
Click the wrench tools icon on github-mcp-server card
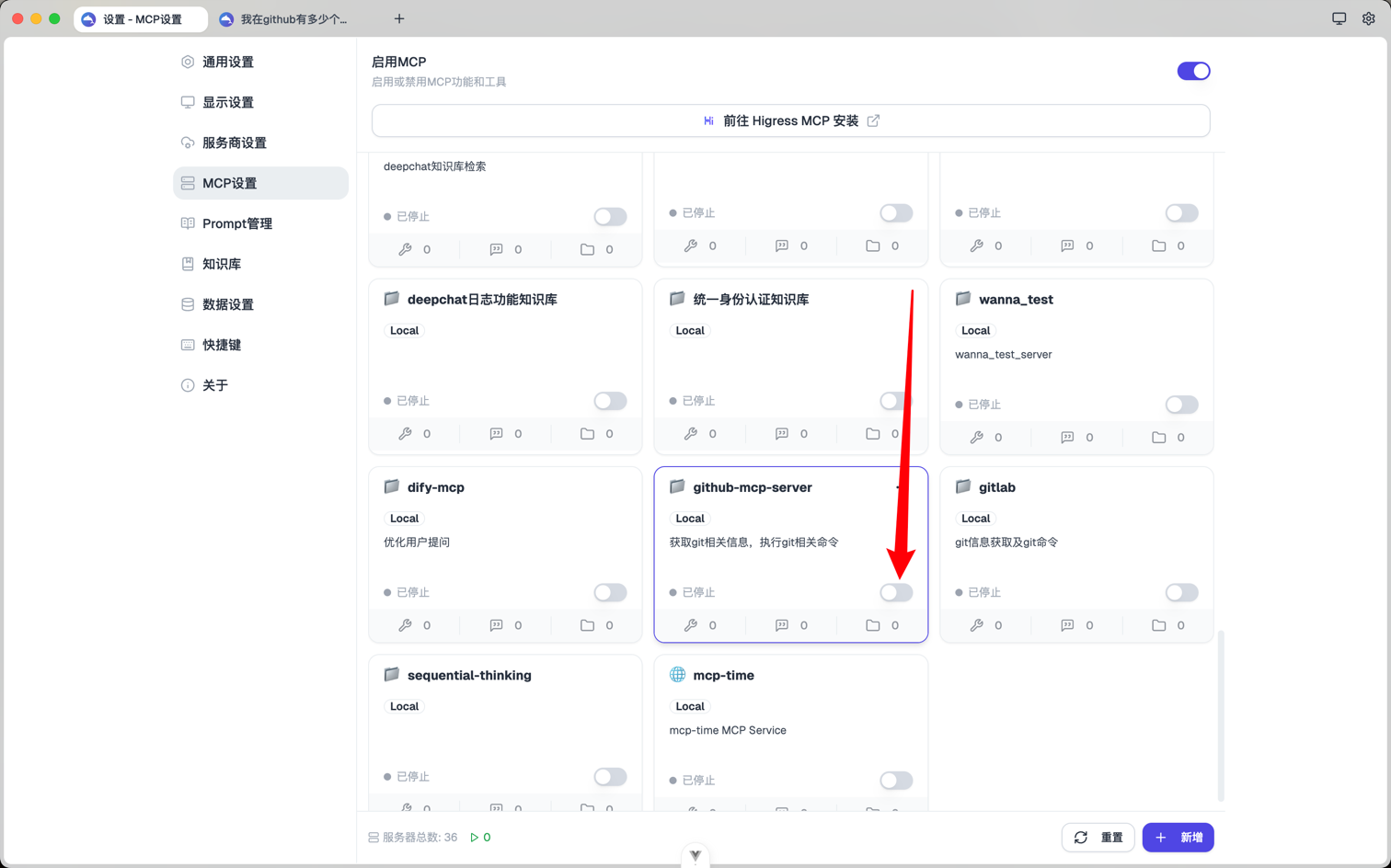pos(690,625)
